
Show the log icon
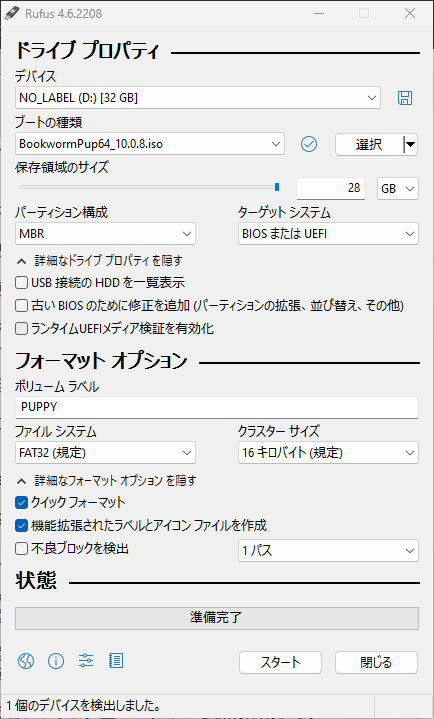pyautogui.click(x=116, y=661)
